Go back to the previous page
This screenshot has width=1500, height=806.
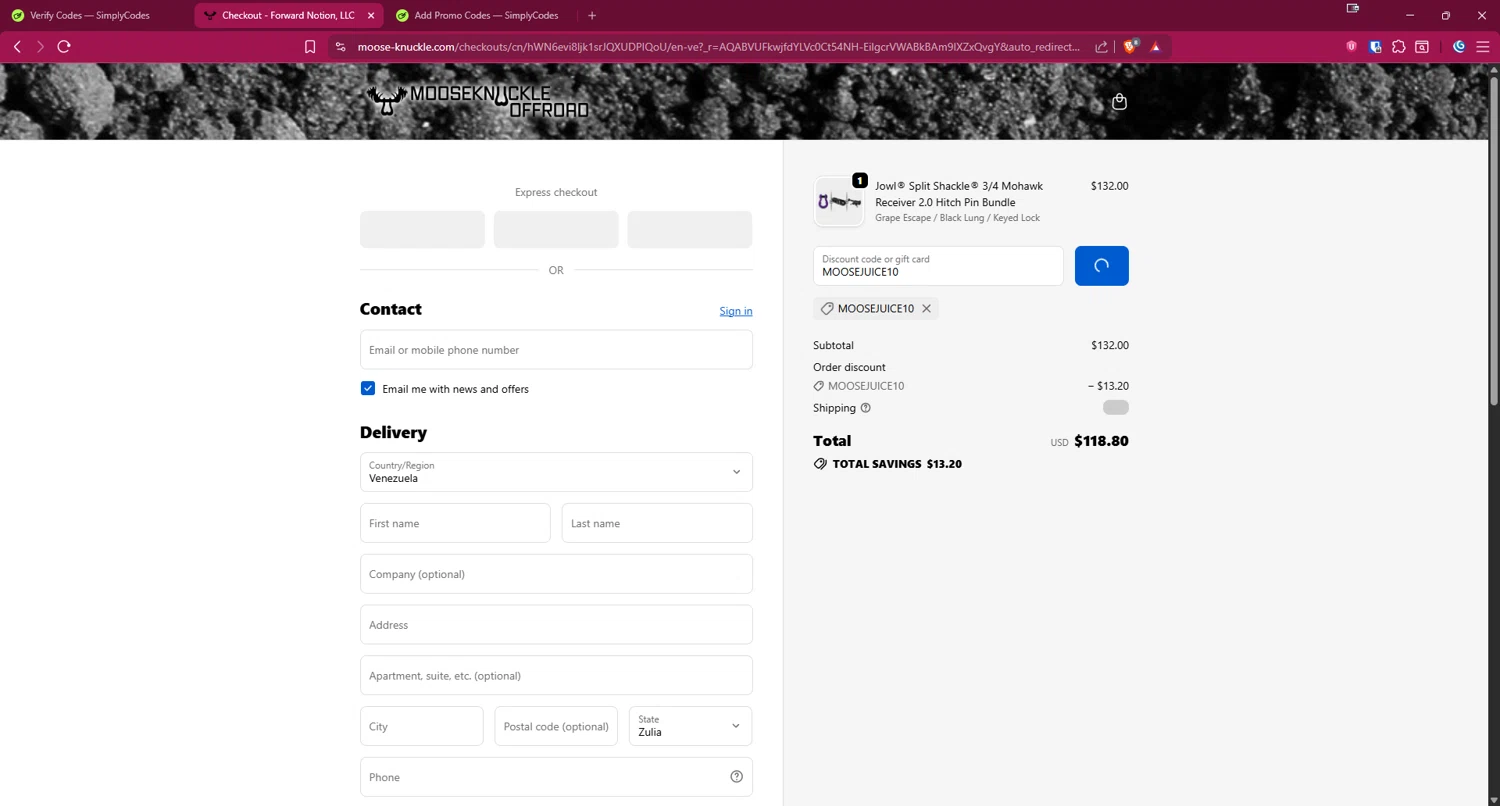point(17,47)
